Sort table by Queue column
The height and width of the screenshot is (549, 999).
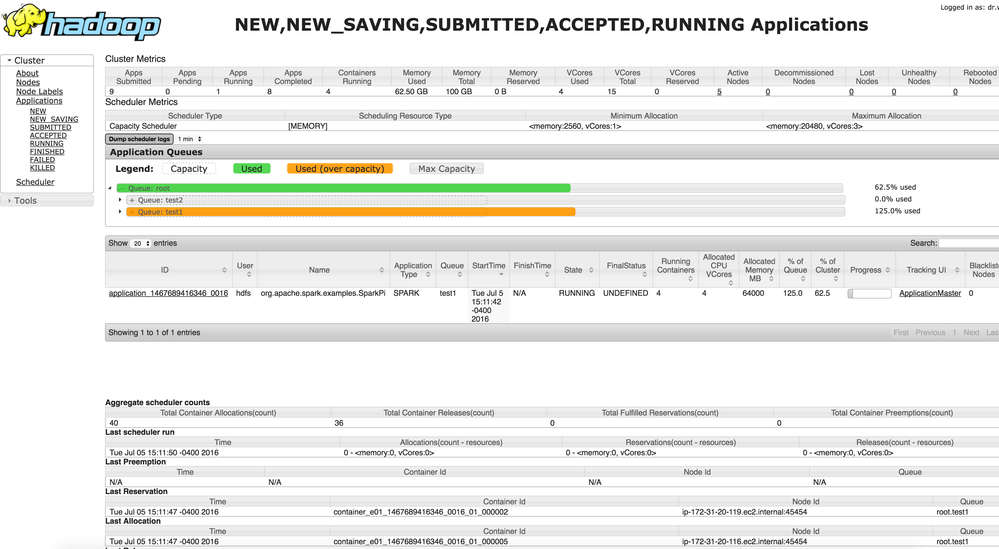click(452, 270)
